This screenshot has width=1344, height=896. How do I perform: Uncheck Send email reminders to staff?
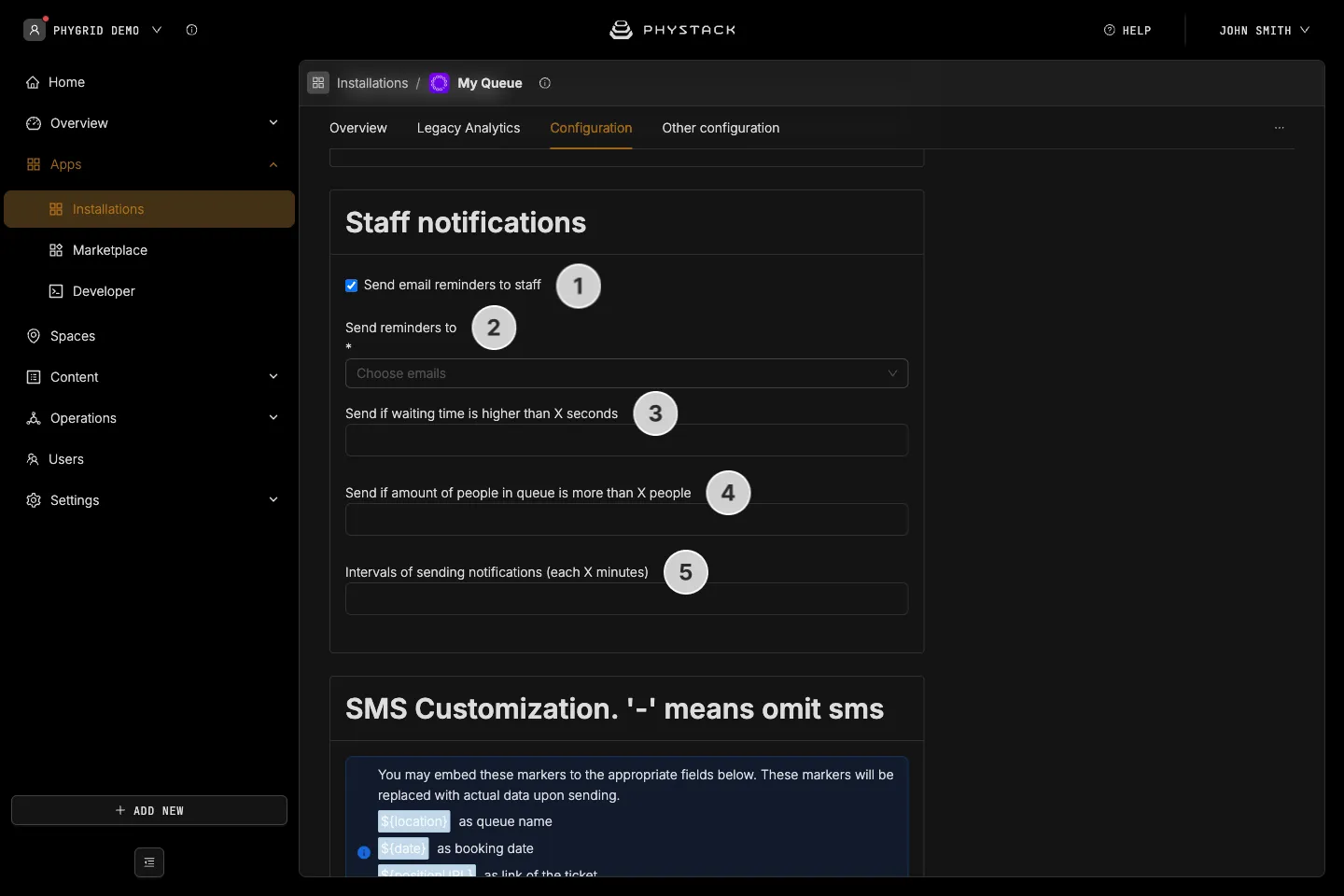(352, 286)
